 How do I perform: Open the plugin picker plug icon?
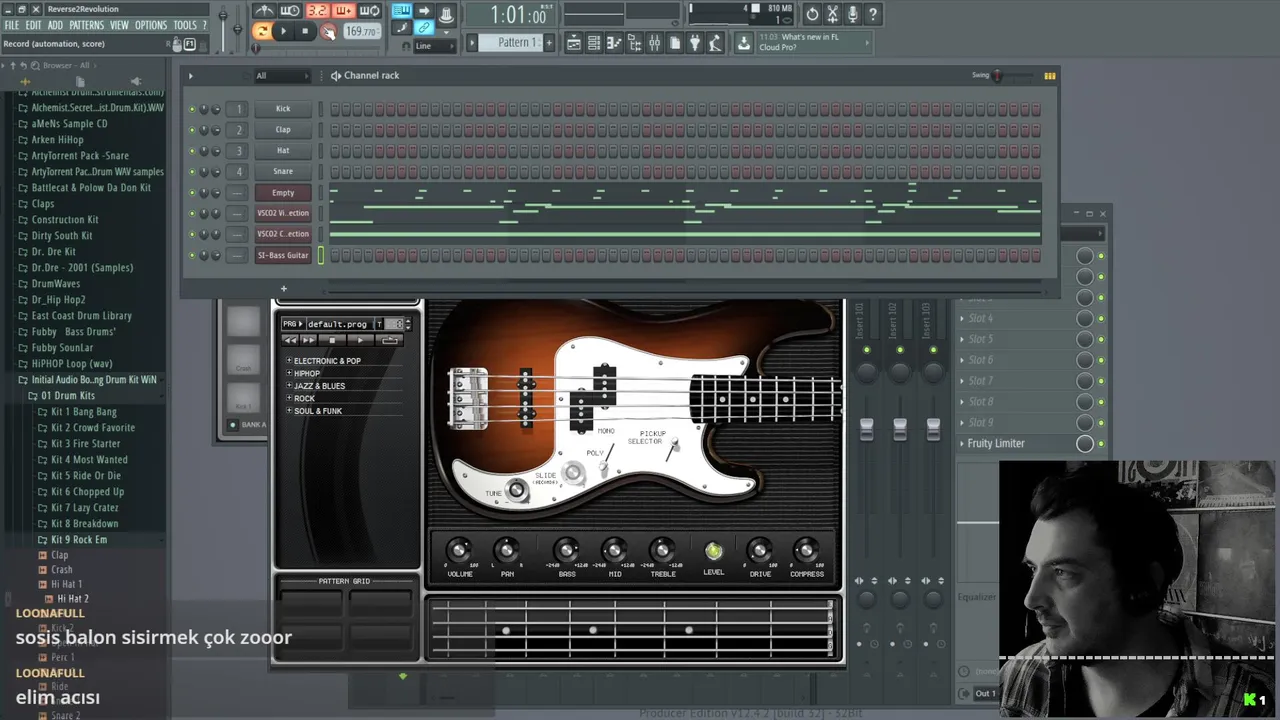point(694,43)
